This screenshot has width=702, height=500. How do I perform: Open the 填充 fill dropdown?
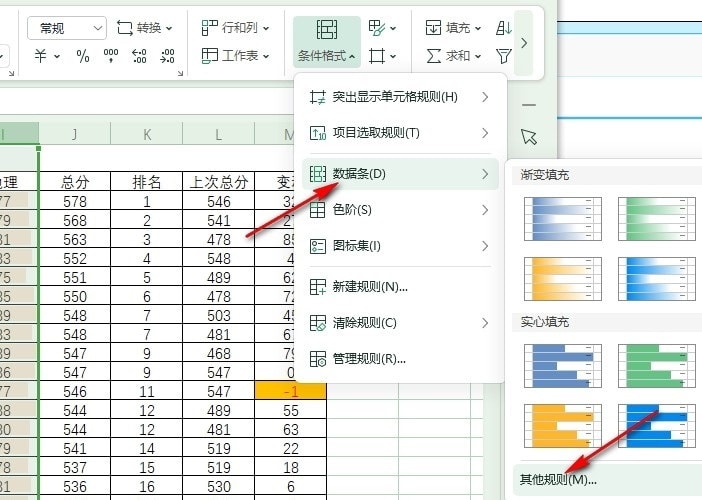453,28
